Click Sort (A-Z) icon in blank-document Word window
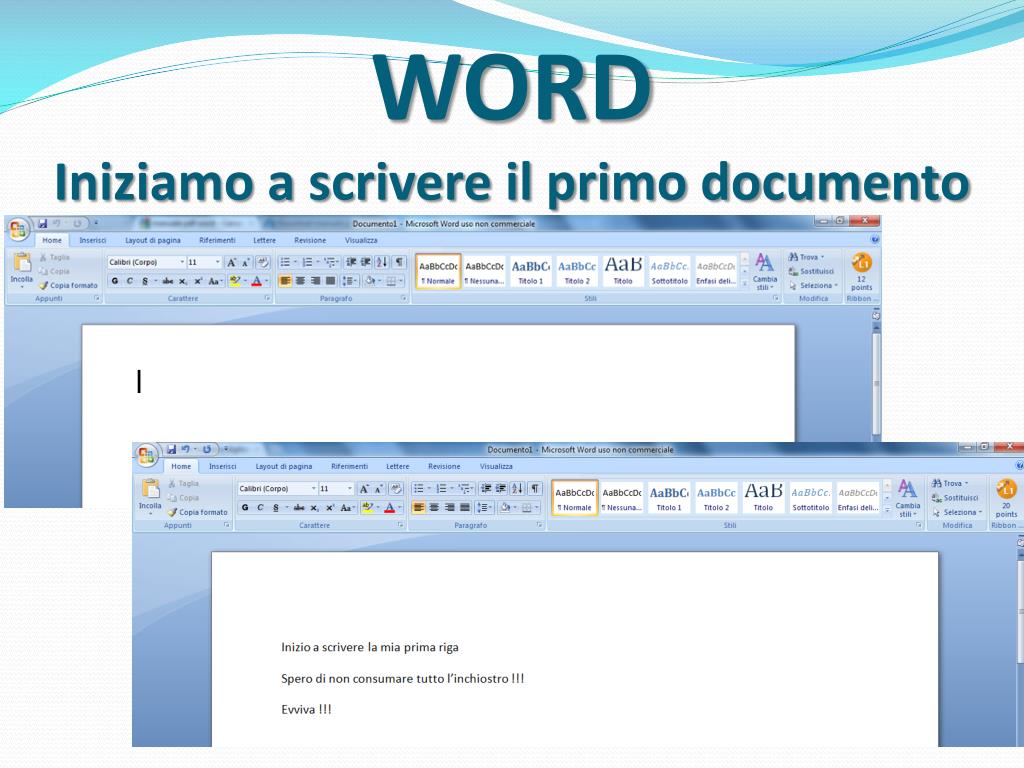 pos(382,263)
